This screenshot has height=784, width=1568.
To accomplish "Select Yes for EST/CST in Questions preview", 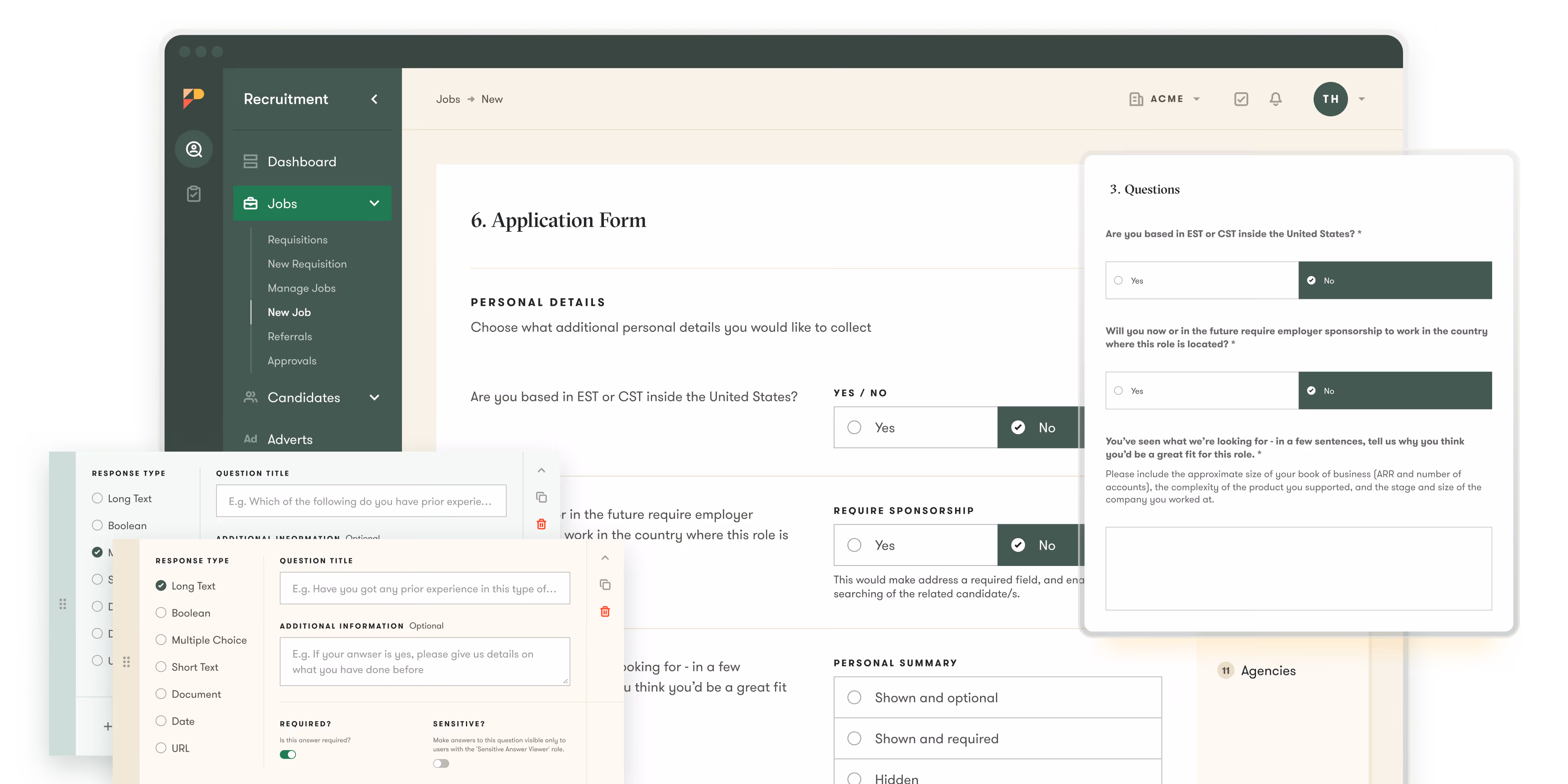I will pyautogui.click(x=1202, y=281).
